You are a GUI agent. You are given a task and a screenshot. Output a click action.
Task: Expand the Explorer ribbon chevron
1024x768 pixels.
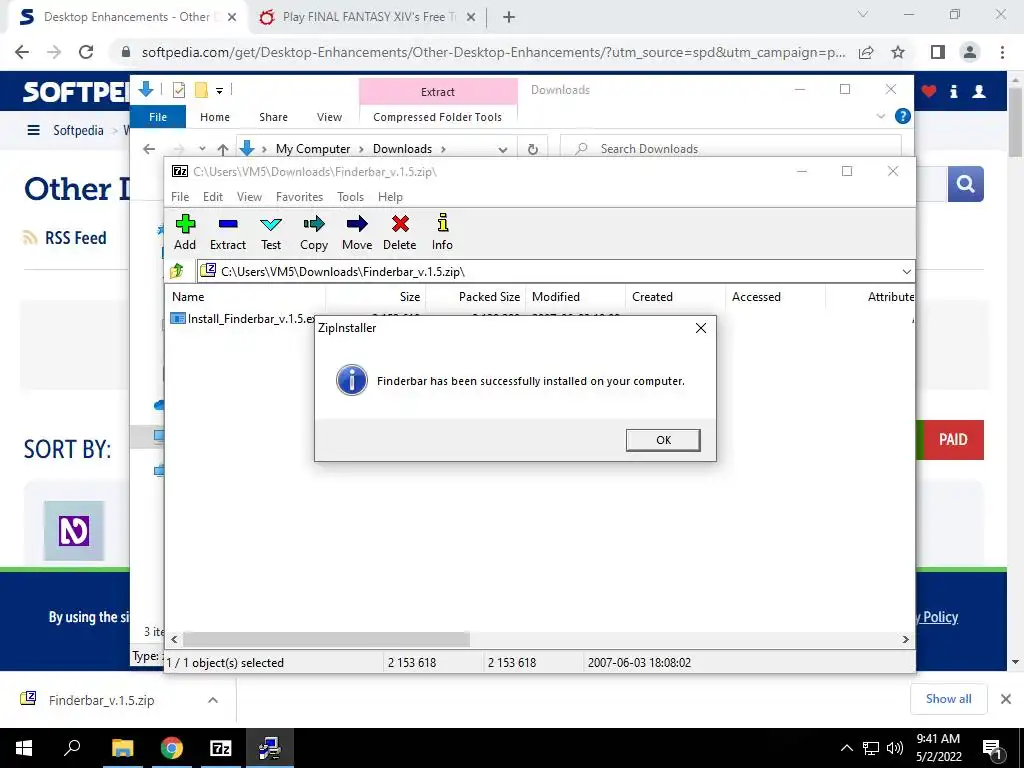tap(880, 116)
